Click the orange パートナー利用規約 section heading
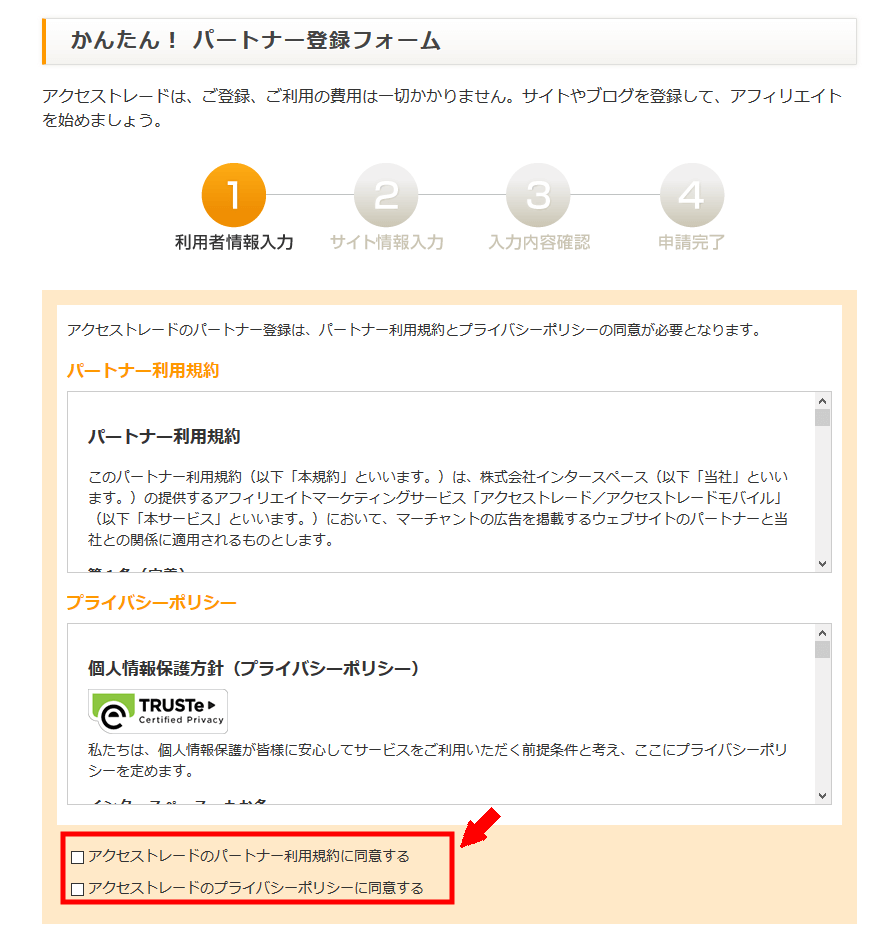 point(143,370)
